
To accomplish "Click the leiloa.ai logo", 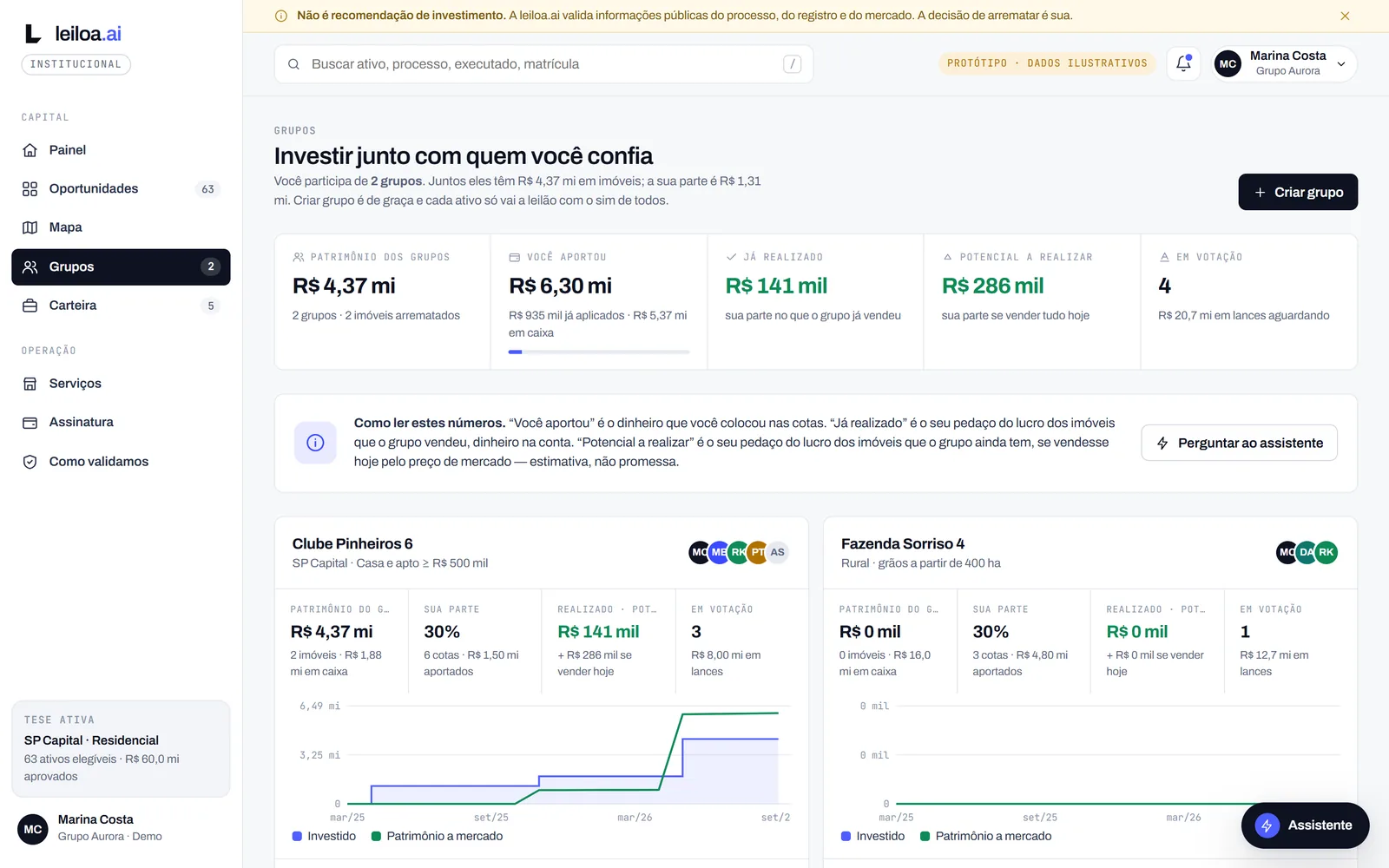I will pyautogui.click(x=73, y=34).
